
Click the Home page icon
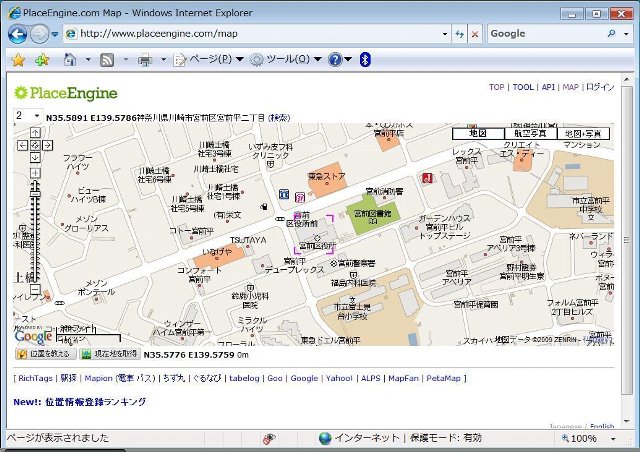click(70, 60)
